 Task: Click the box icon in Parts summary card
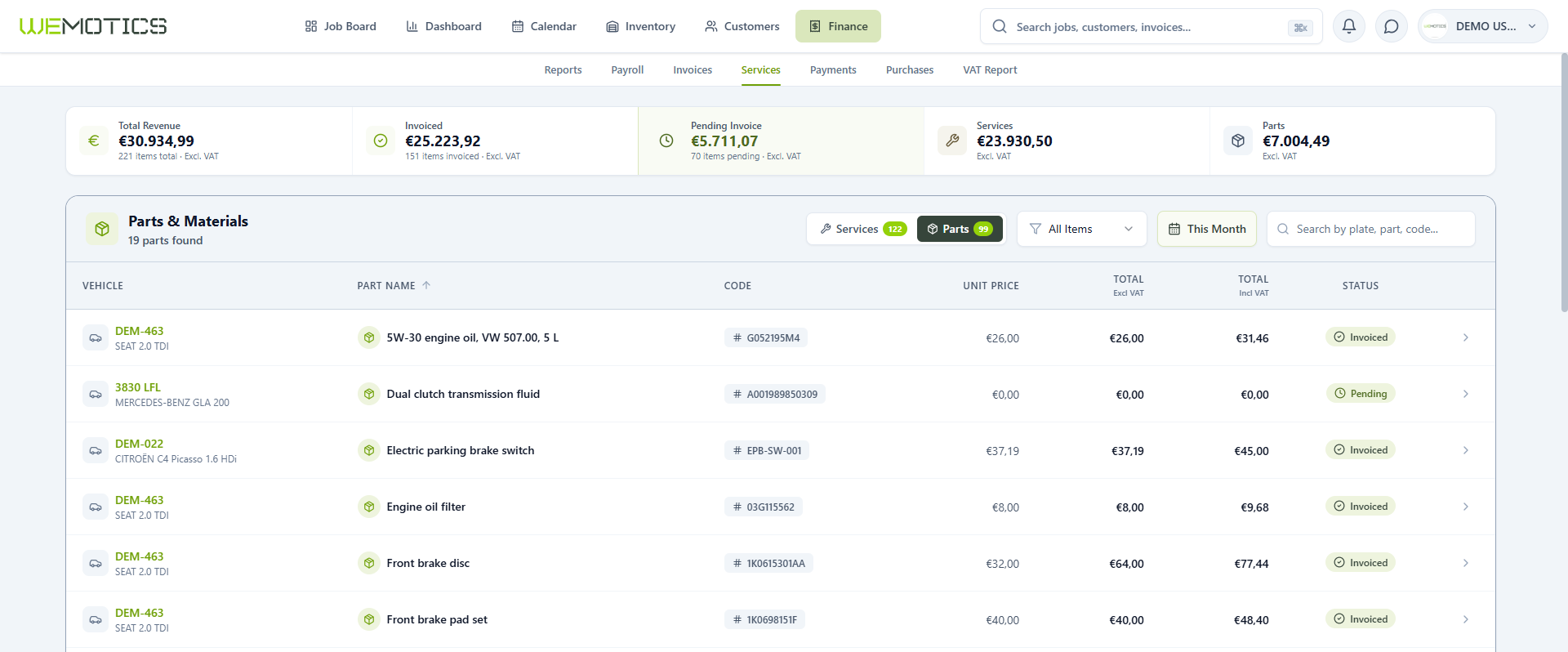tap(1238, 141)
